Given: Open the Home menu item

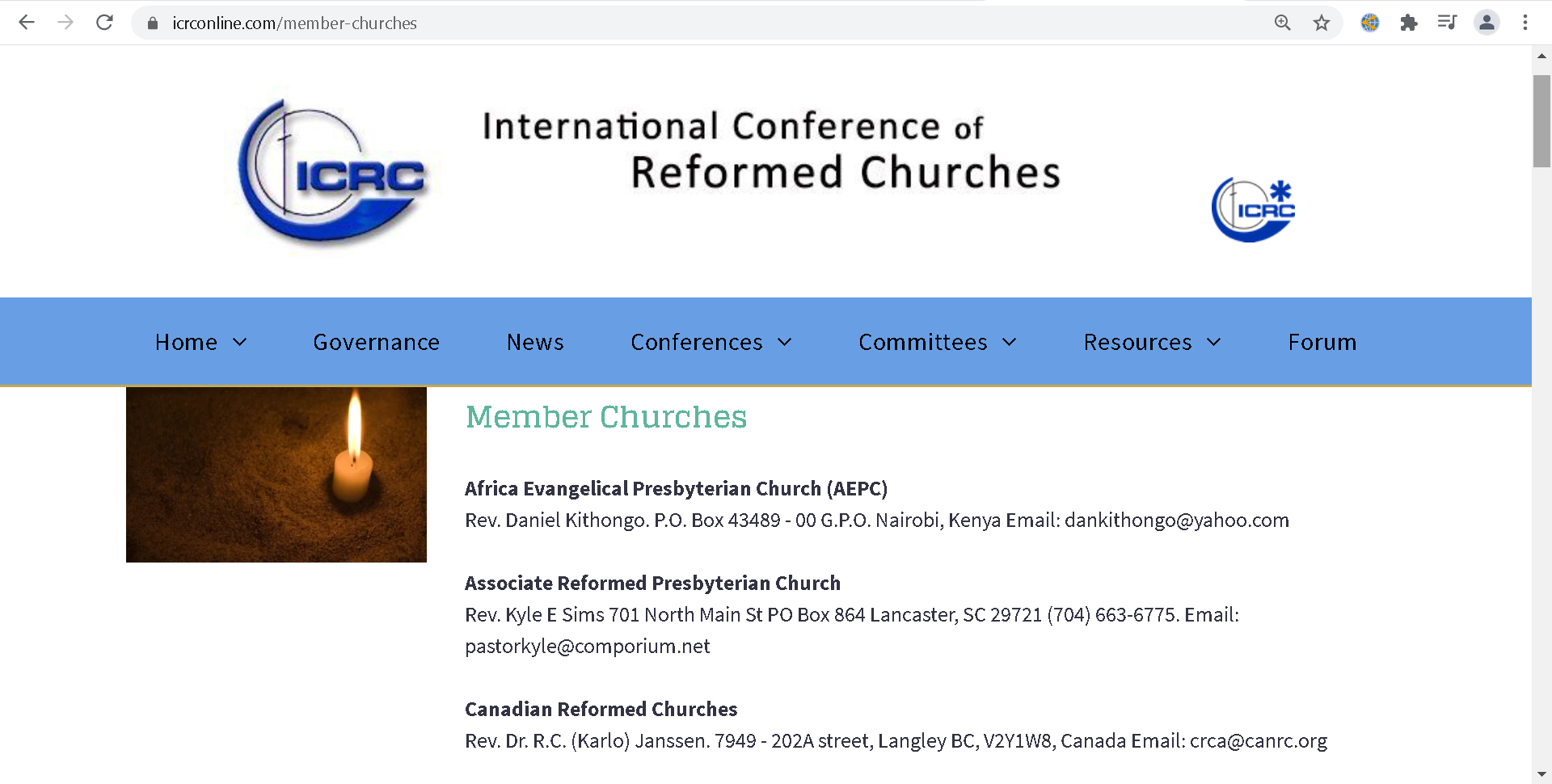Looking at the screenshot, I should pyautogui.click(x=186, y=342).
